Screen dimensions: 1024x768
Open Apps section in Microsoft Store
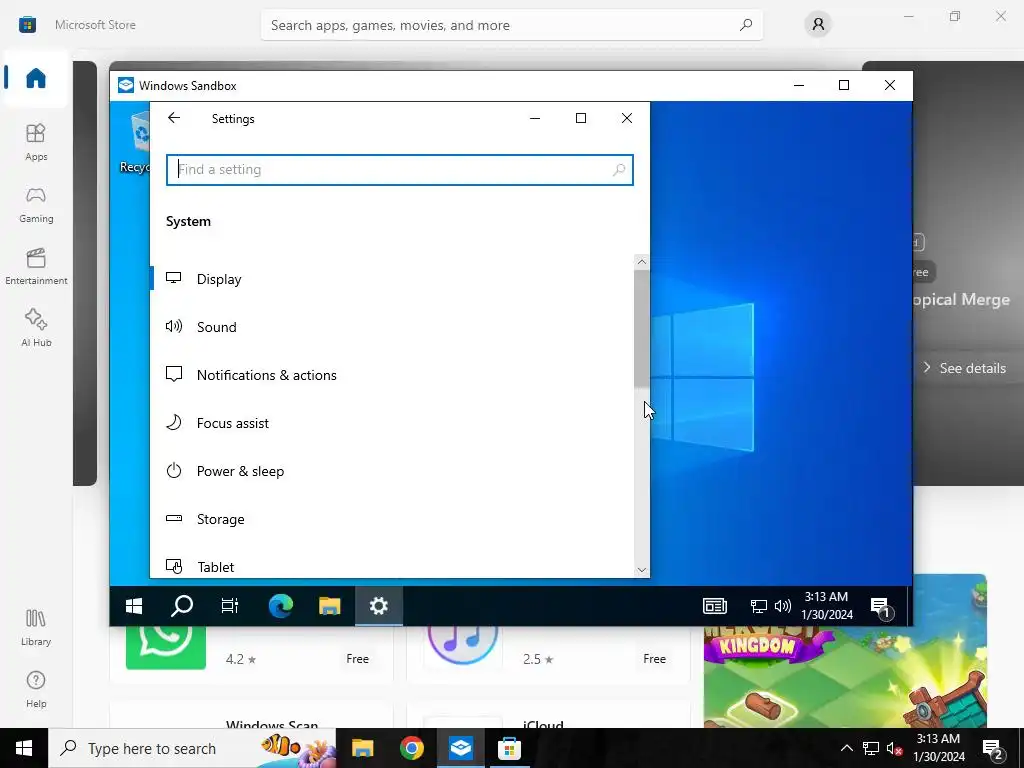pyautogui.click(x=36, y=142)
